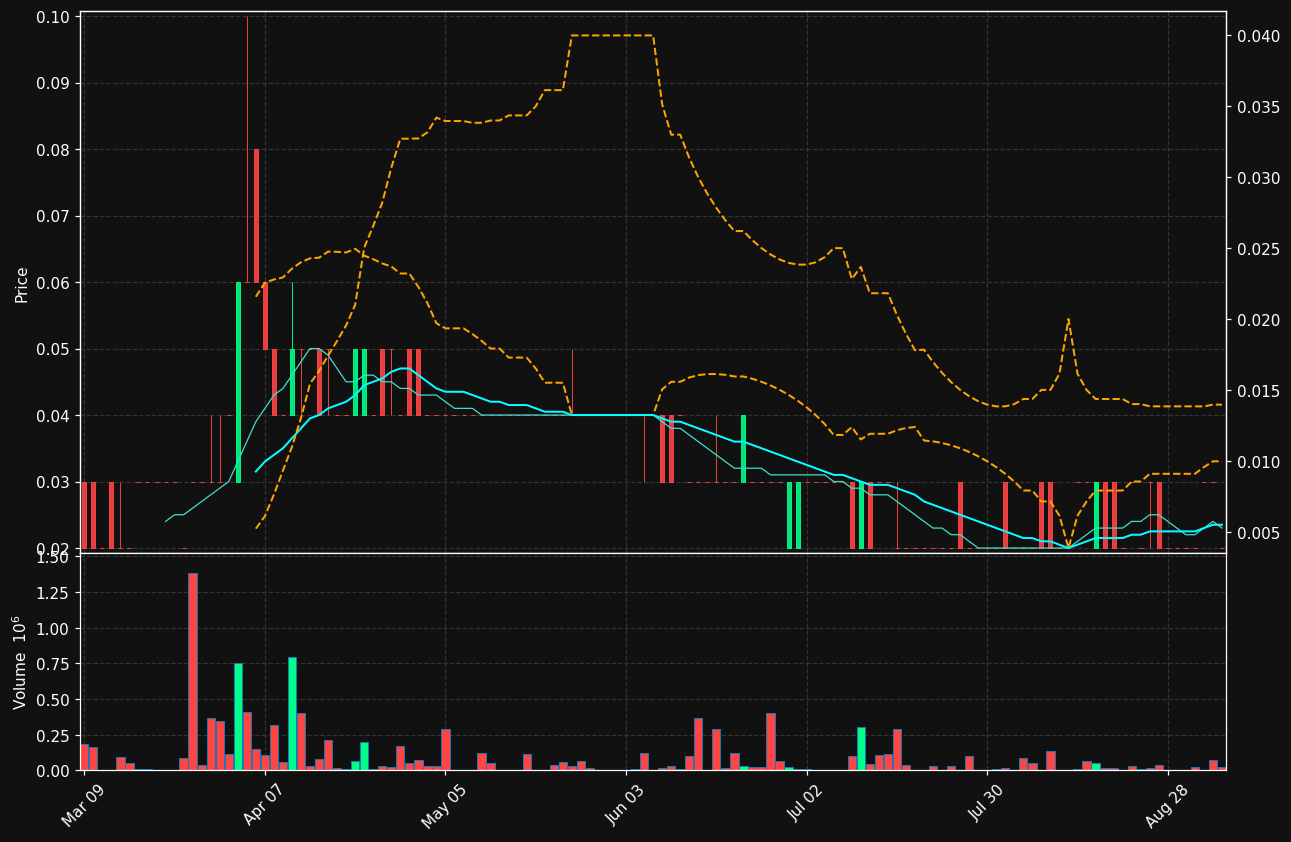This screenshot has width=1291, height=842.
Task: Select the tallest red volume bar
Action: (x=193, y=672)
